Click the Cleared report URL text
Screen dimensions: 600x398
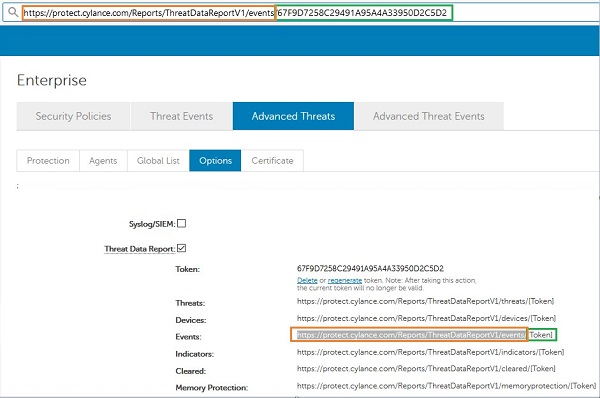pos(426,369)
